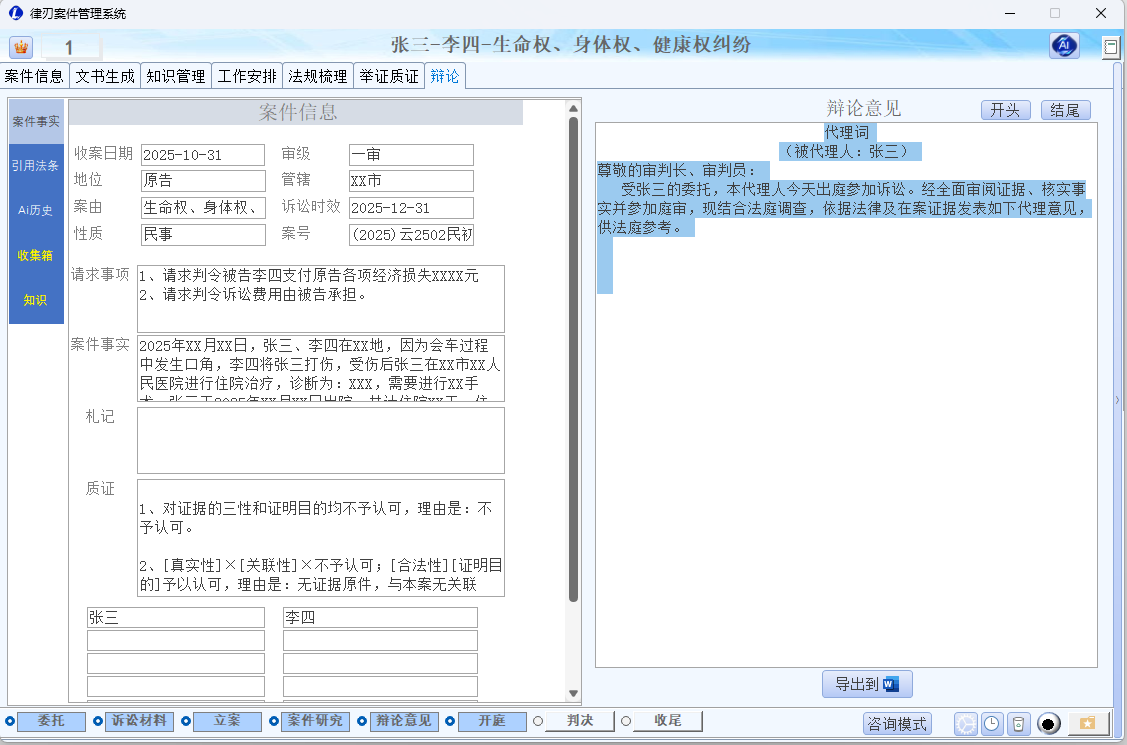
Task: Click the clock icon in bottom bar
Action: (x=991, y=724)
